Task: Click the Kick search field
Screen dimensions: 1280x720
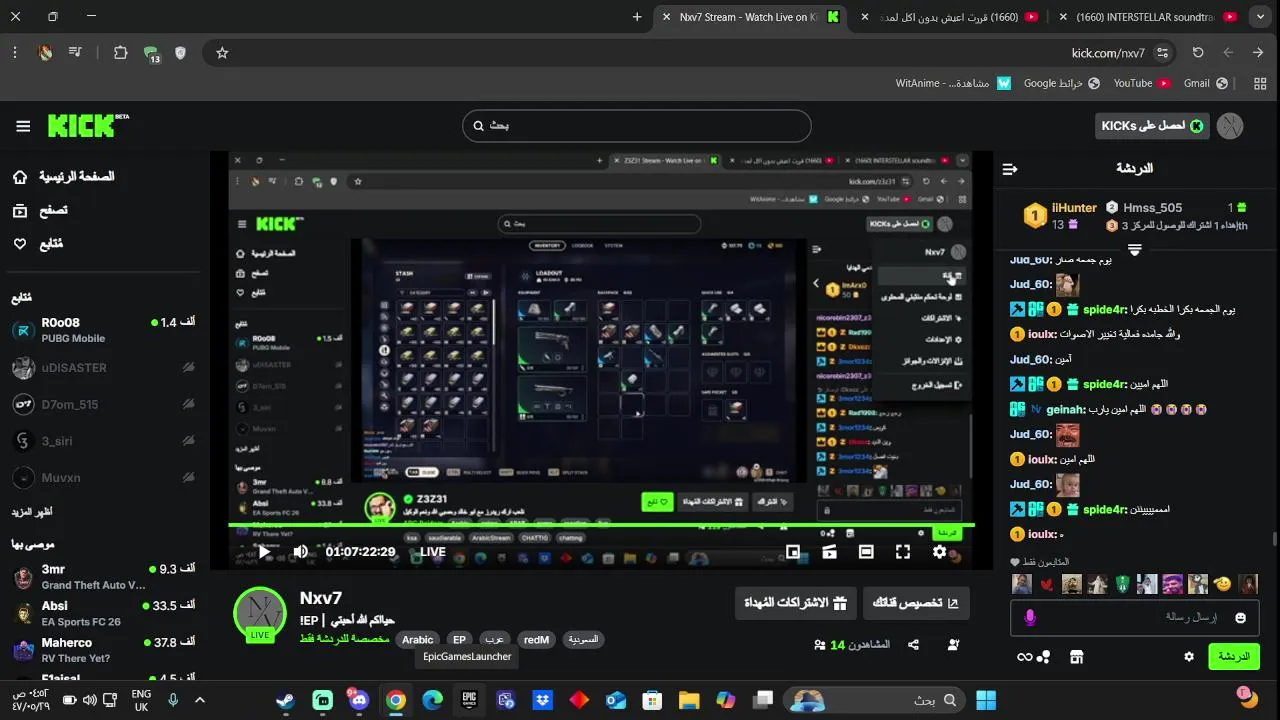Action: pos(636,126)
